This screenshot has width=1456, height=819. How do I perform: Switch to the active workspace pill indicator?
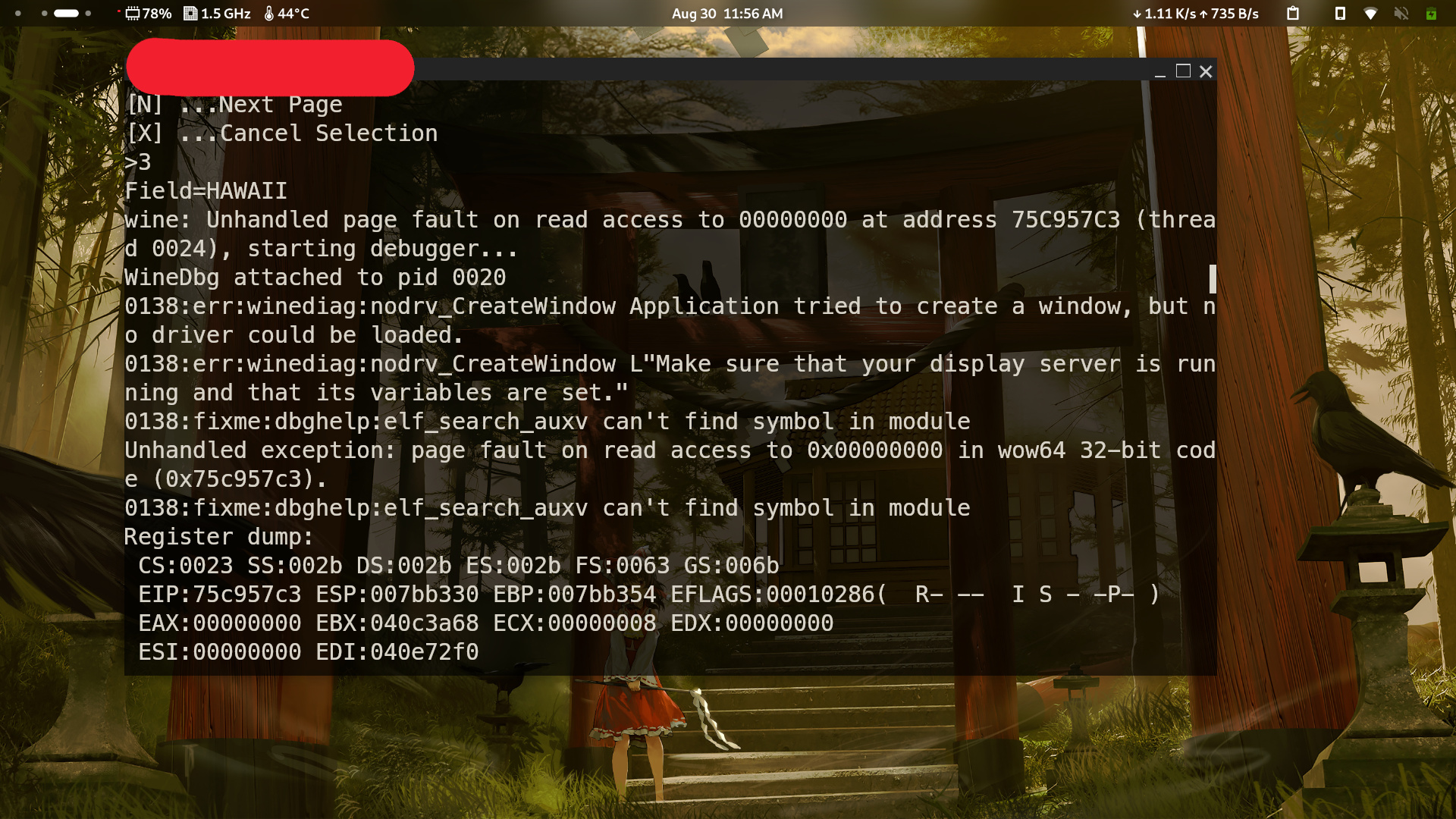coord(66,13)
